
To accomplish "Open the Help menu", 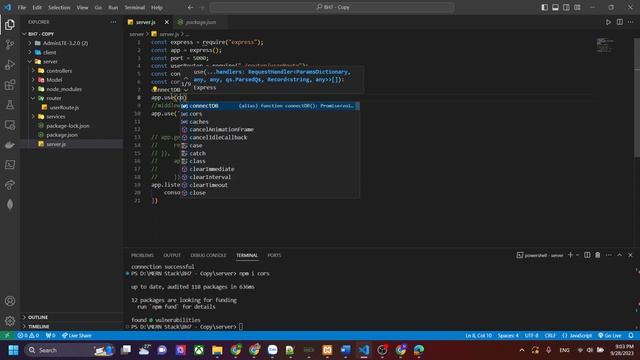I will tap(157, 7).
